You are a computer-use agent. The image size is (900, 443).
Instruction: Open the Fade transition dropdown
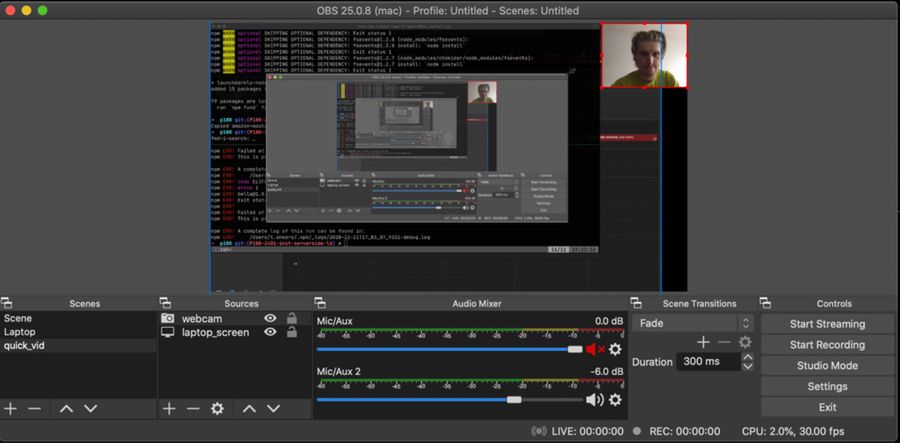coord(692,323)
